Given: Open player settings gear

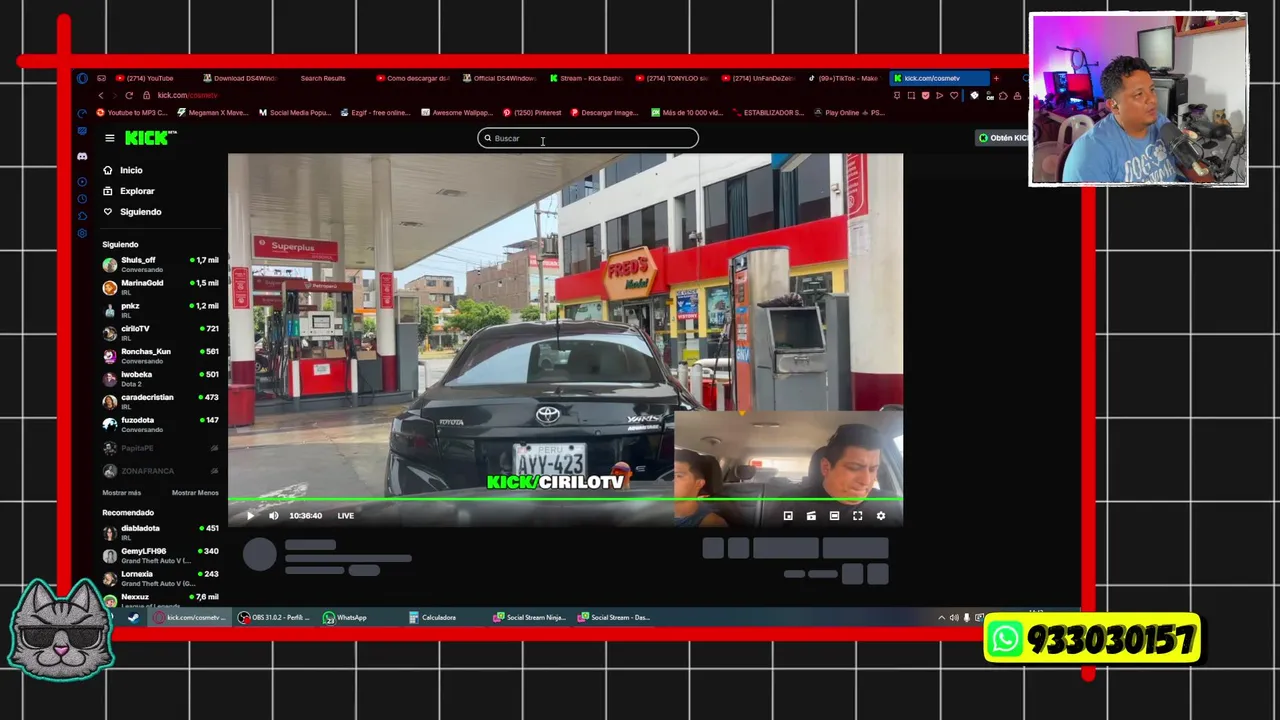Looking at the screenshot, I should coord(881,516).
